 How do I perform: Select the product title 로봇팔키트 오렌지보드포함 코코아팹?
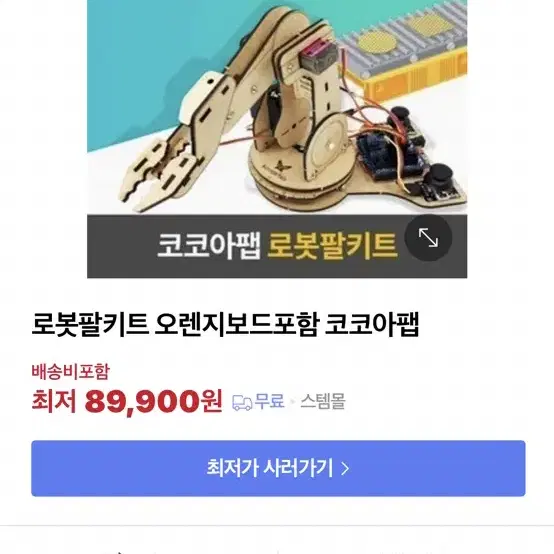click(x=225, y=324)
